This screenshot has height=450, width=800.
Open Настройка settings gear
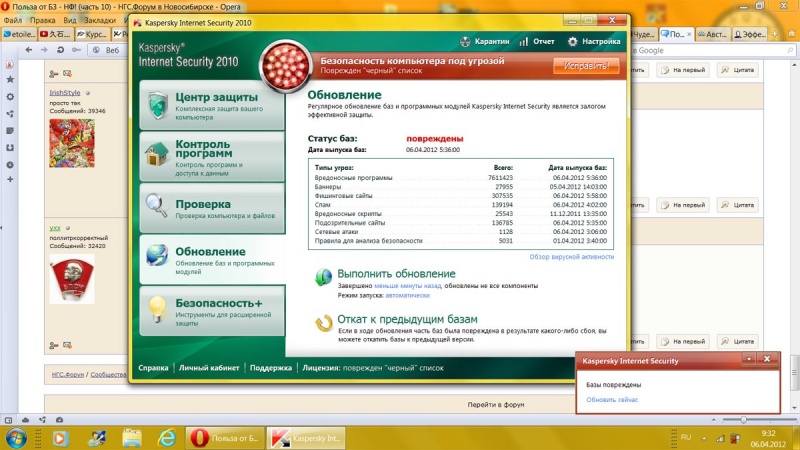tap(572, 42)
